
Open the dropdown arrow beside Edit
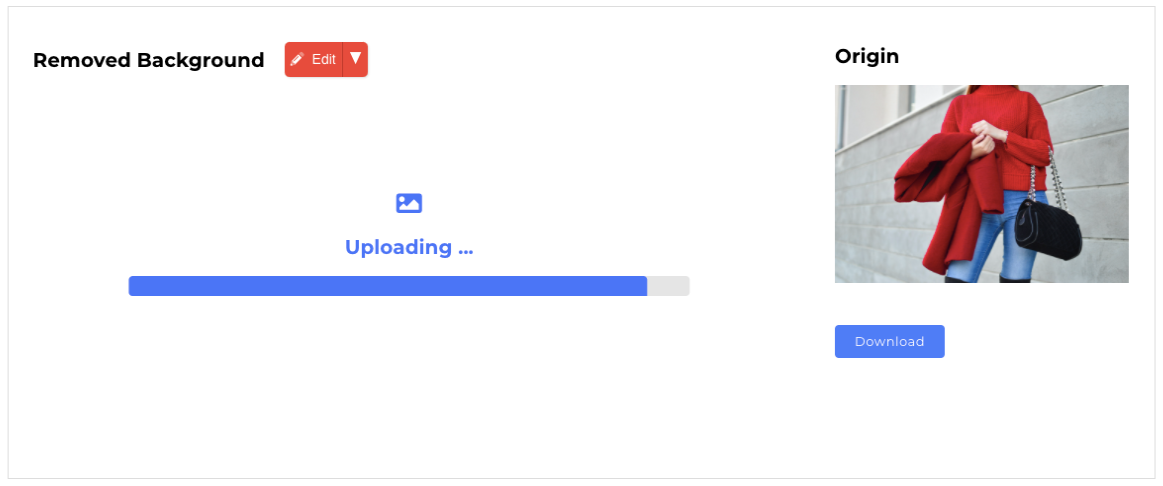point(355,59)
